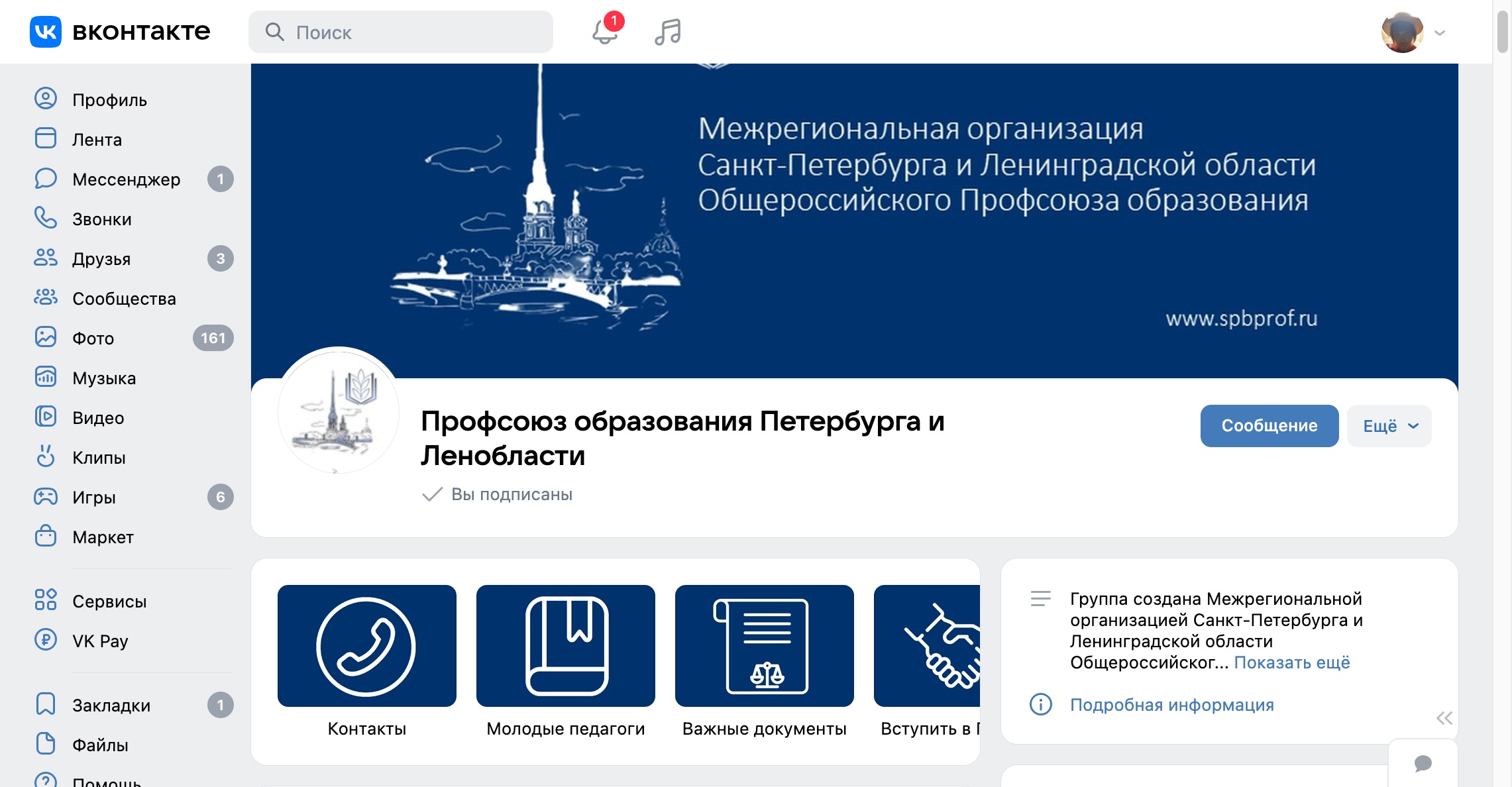Open the music note player icon
The height and width of the screenshot is (787, 1512).
[x=668, y=32]
